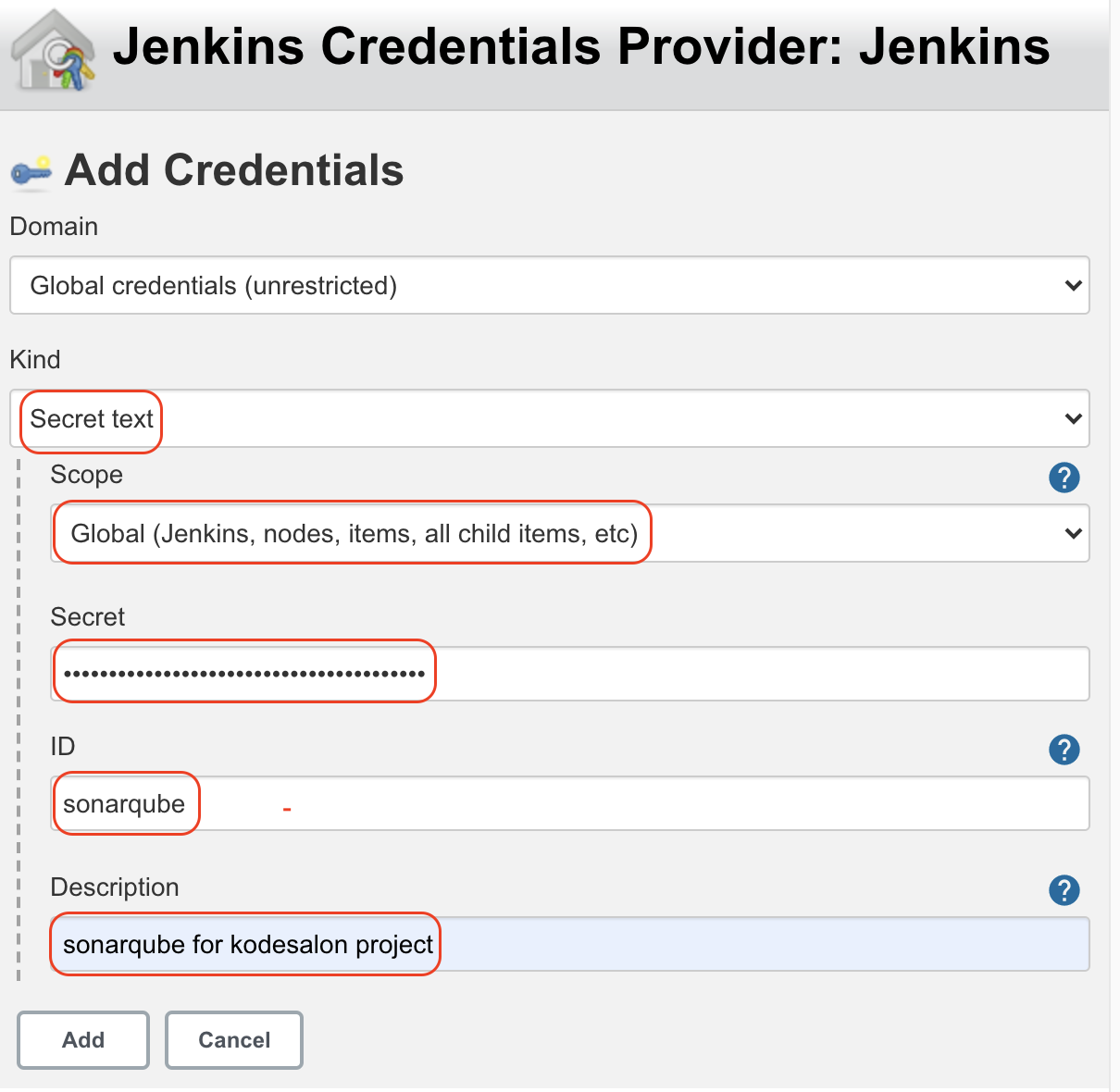The width and height of the screenshot is (1120, 1092).
Task: Click the Domain label above the selector
Action: [x=54, y=226]
